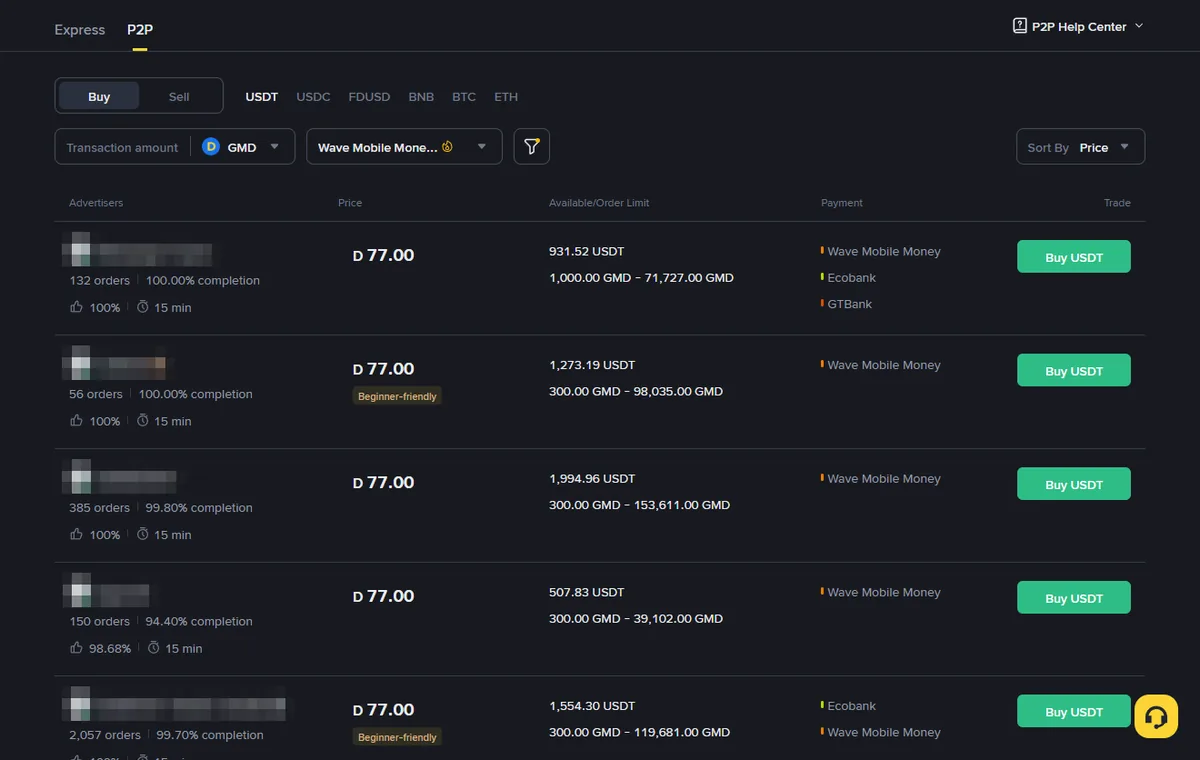Click Beginner-friendly tag on 1,554.30 USDT offer
This screenshot has height=760, width=1200.
pyautogui.click(x=397, y=737)
